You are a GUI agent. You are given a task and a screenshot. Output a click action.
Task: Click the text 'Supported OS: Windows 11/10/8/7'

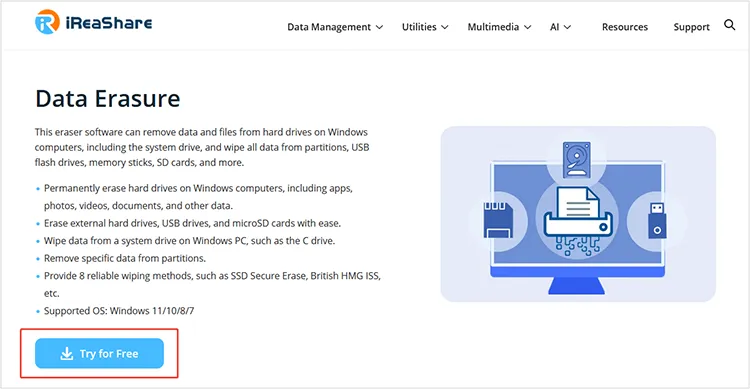[x=119, y=311]
